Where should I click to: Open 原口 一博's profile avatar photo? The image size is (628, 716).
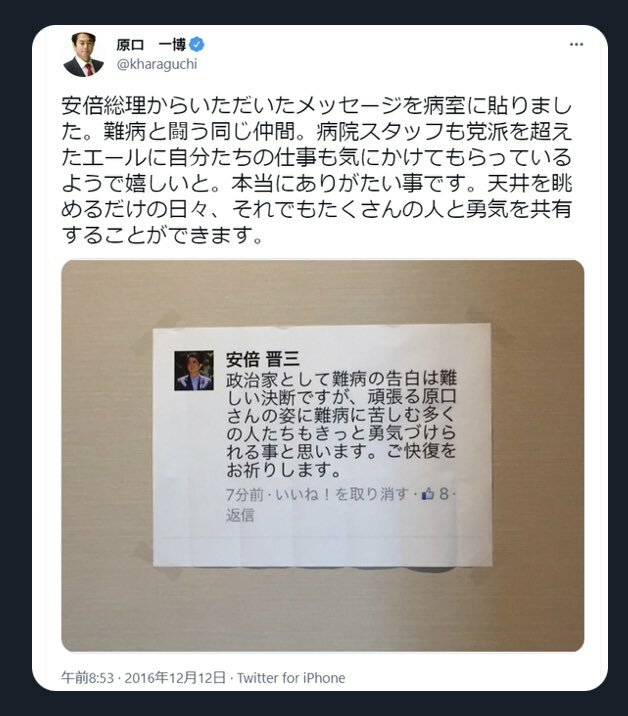coord(84,55)
